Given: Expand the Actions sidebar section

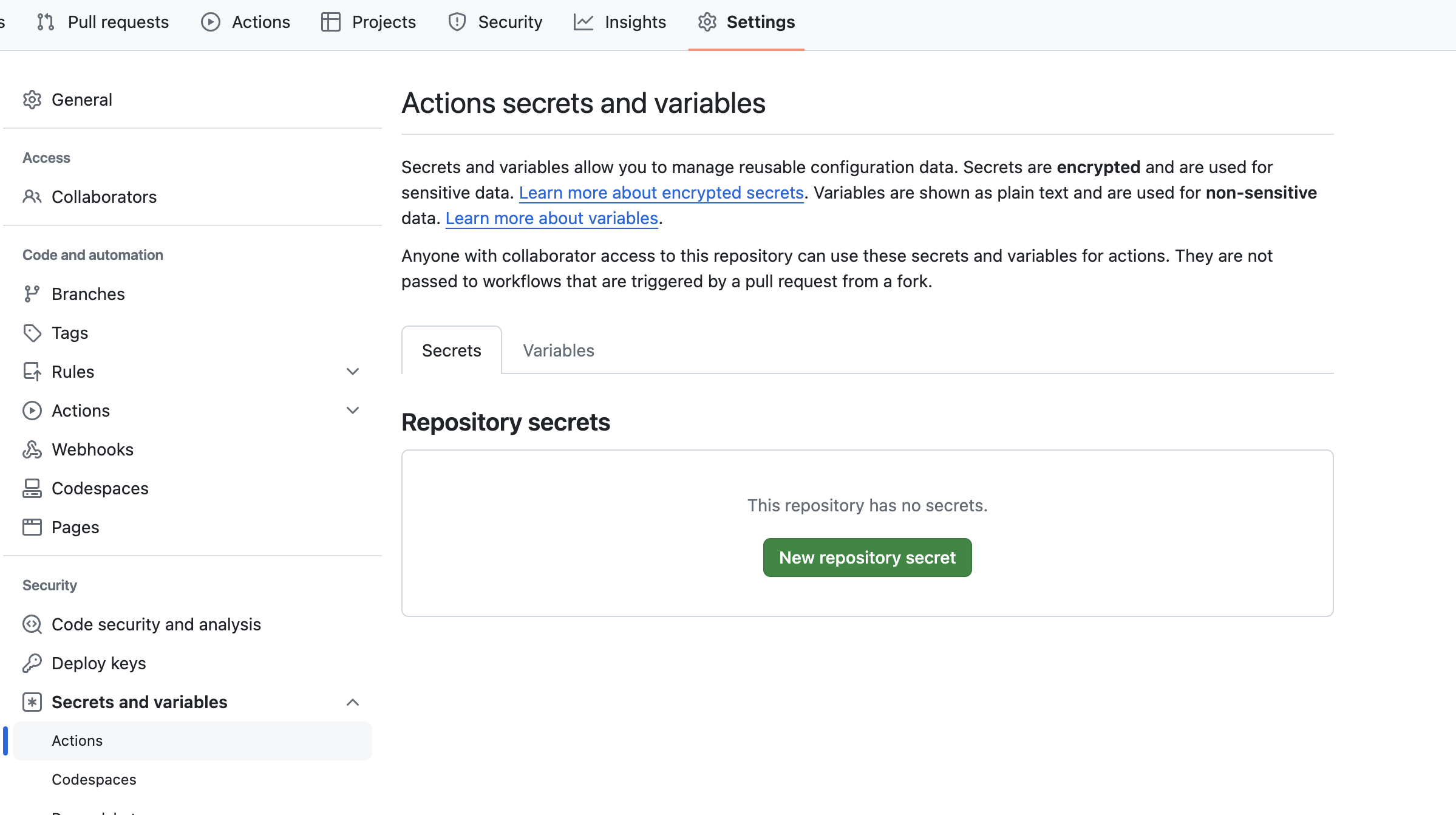Looking at the screenshot, I should point(353,410).
